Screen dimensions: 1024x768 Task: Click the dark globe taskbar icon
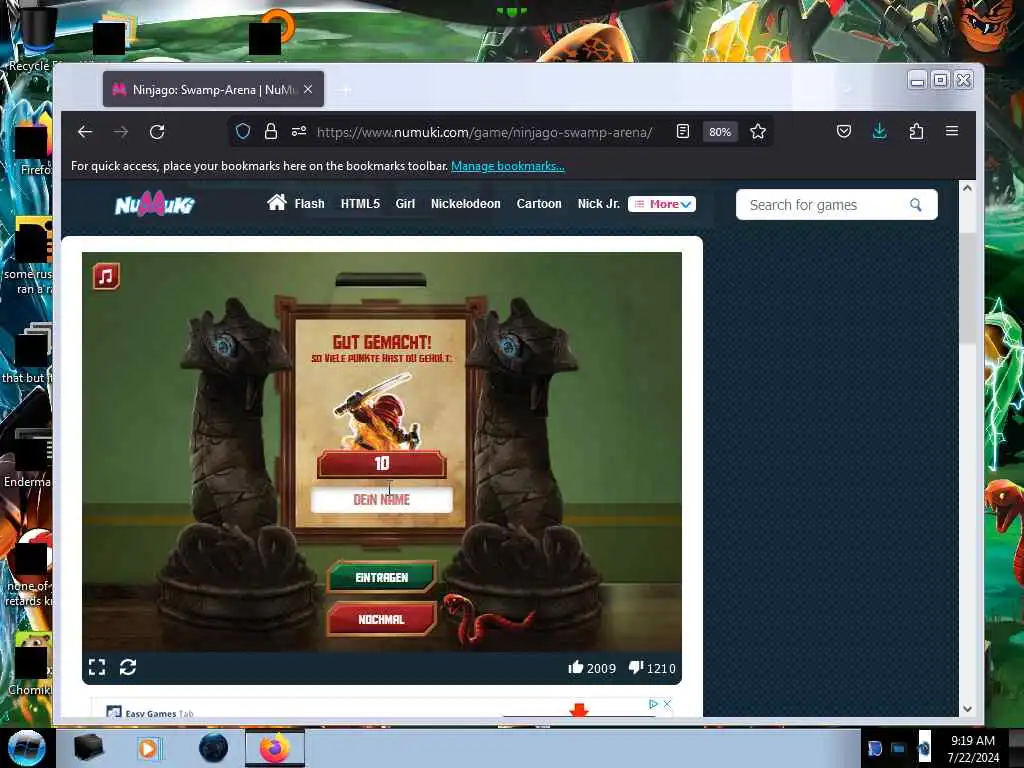pos(214,748)
